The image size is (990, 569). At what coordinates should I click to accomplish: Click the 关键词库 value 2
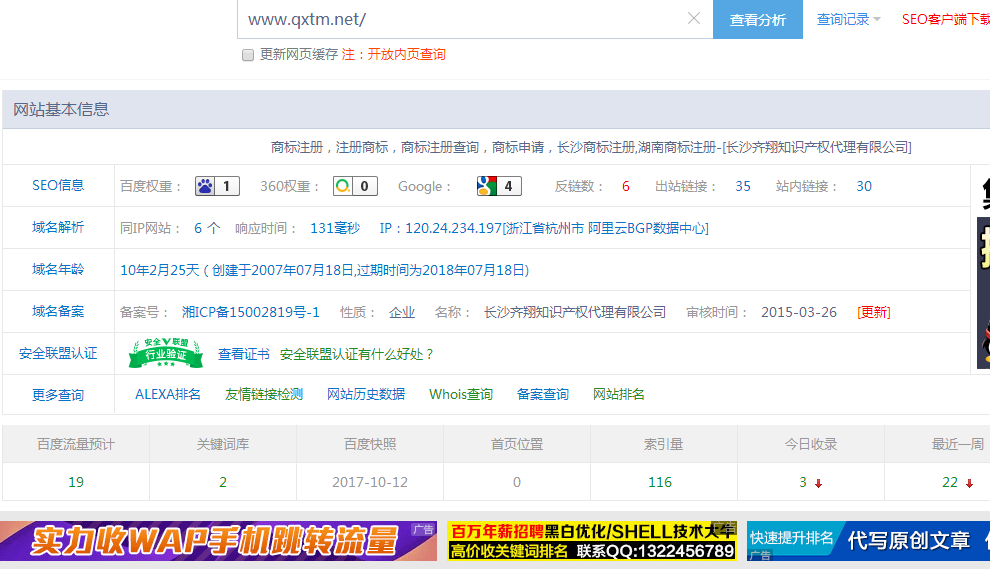(x=223, y=482)
